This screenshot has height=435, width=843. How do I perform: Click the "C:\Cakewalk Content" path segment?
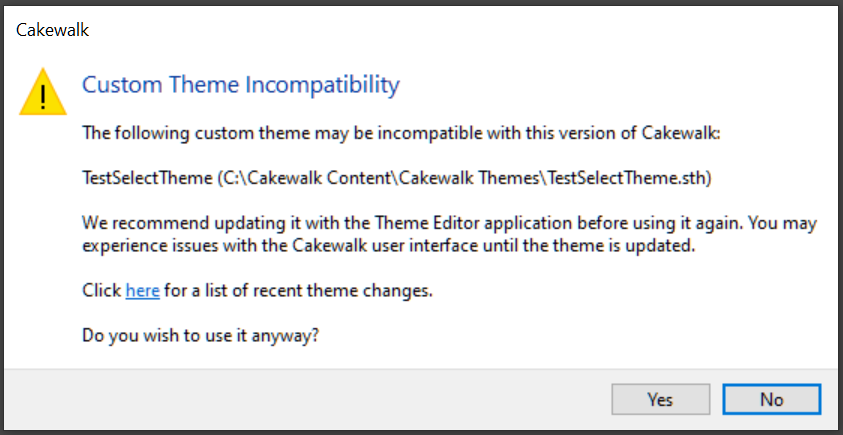(x=290, y=178)
